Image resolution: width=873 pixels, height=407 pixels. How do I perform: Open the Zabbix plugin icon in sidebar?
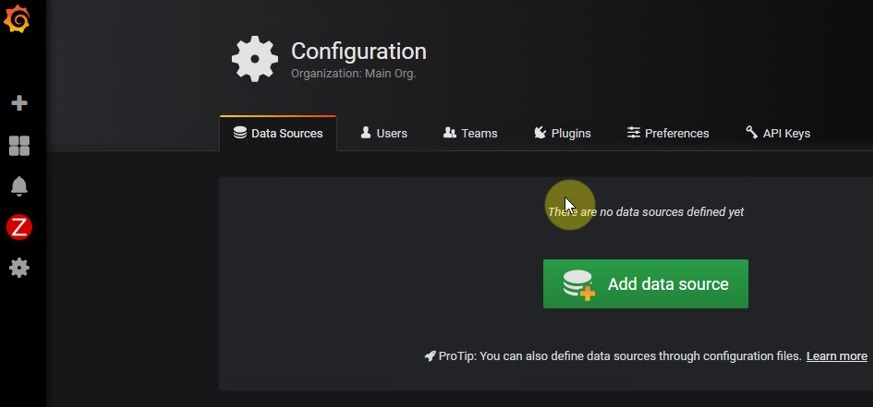(x=19, y=228)
